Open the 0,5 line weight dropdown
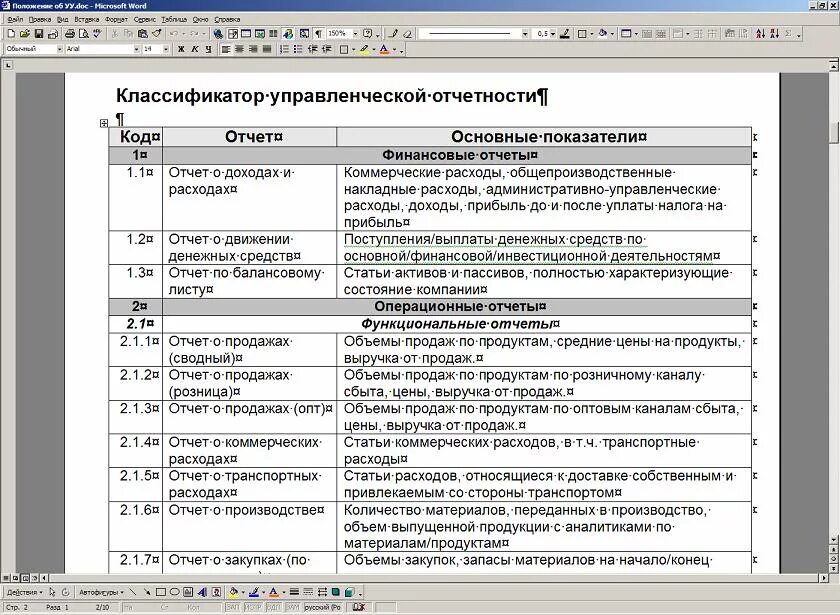 [x=553, y=34]
